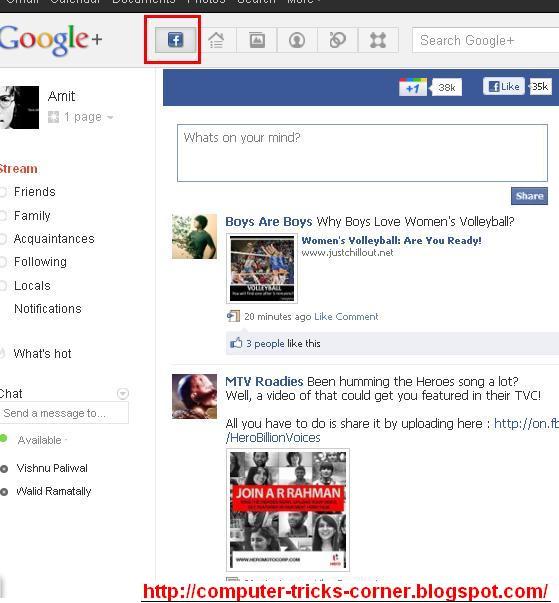Click the 'Whats on your mind?' box

[x=362, y=153]
